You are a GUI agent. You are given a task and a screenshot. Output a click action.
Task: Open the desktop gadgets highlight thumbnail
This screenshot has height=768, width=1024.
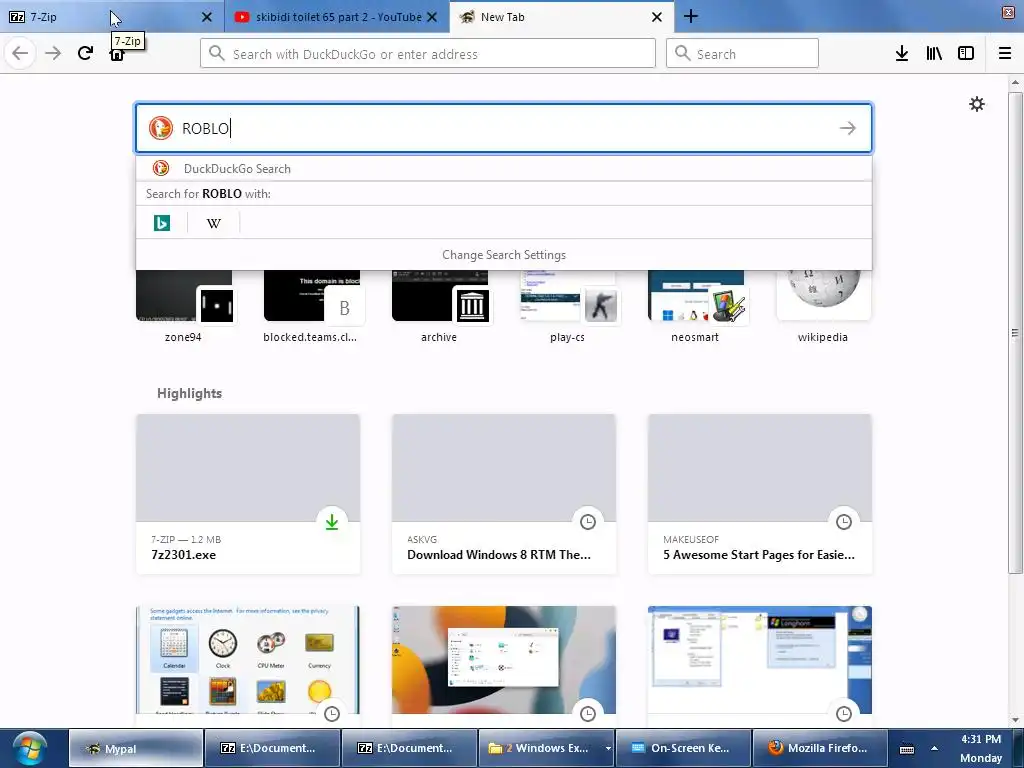click(248, 660)
